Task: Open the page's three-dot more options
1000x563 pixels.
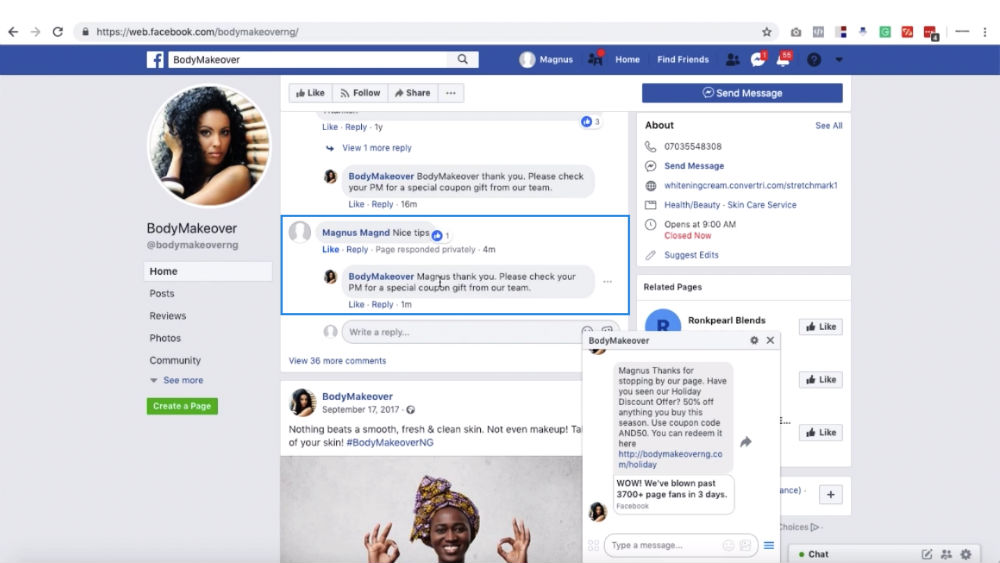Action: coord(451,93)
